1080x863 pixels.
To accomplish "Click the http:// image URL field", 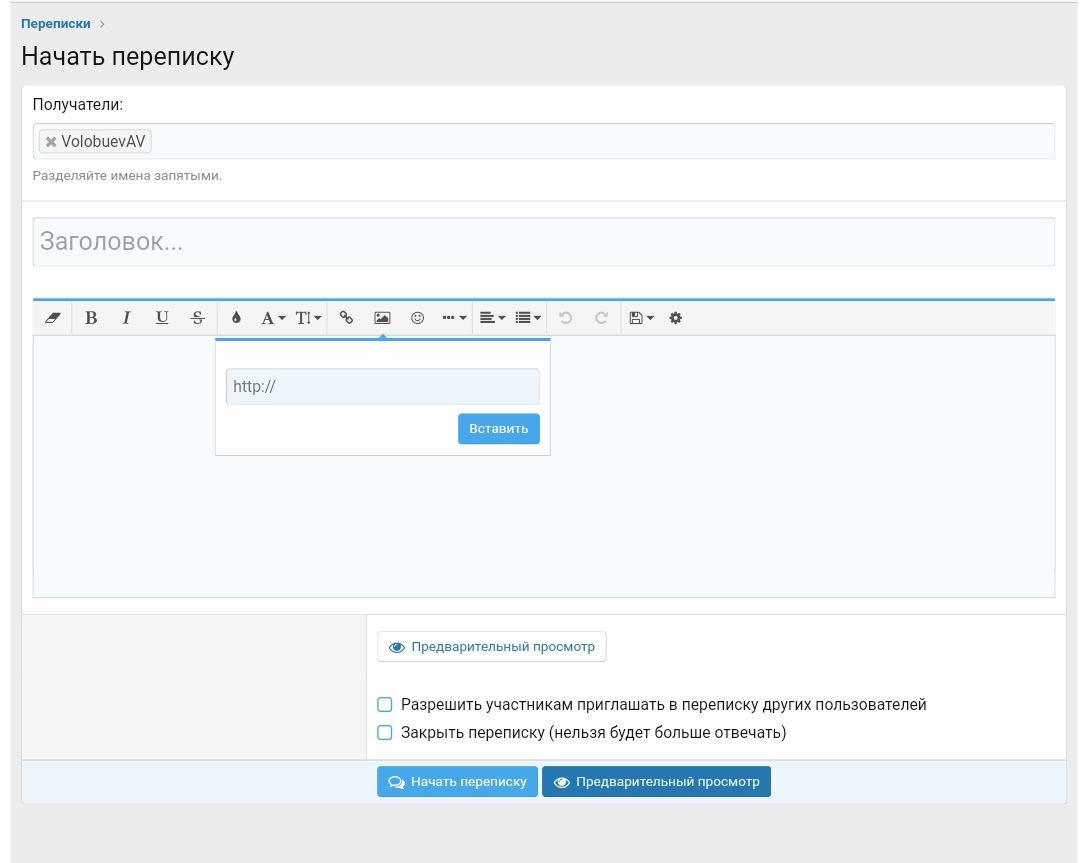I will click(382, 386).
